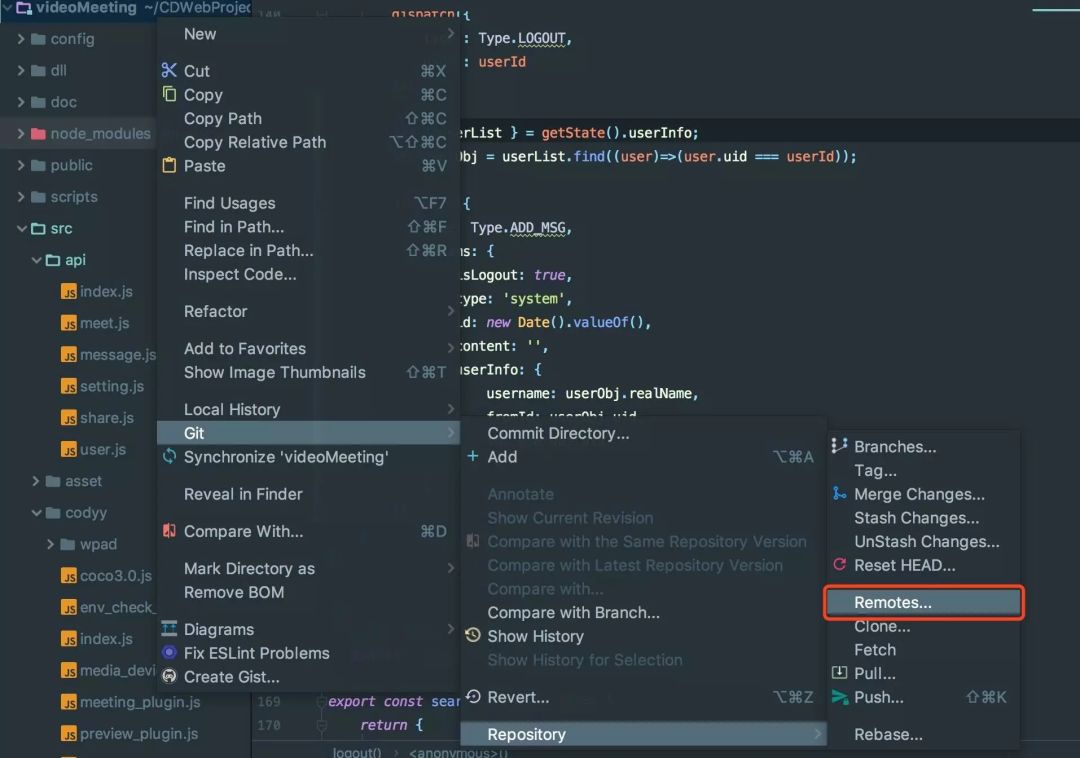Choose Tag... menu item
Image resolution: width=1080 pixels, height=758 pixels.
point(924,470)
